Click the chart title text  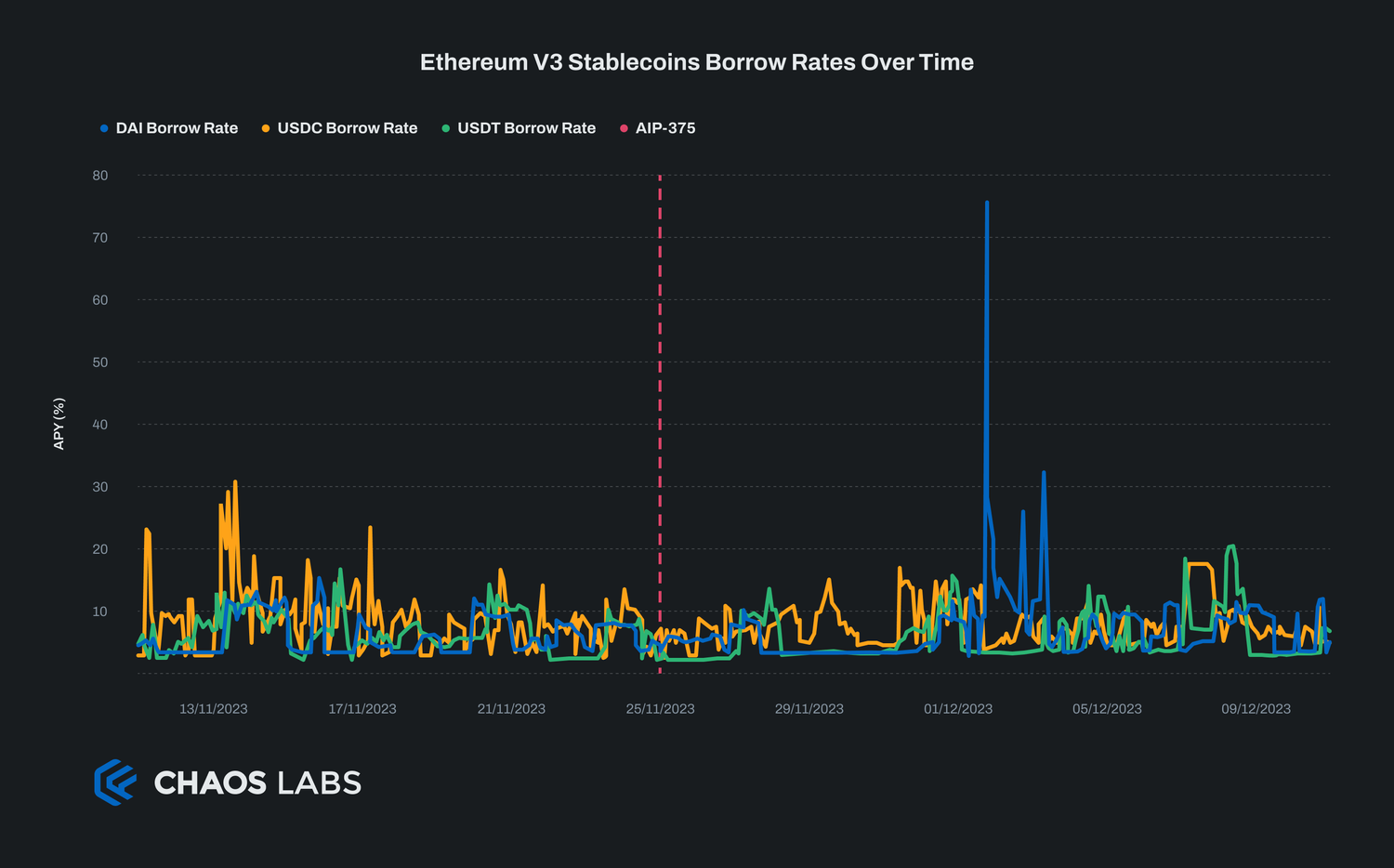tap(697, 62)
